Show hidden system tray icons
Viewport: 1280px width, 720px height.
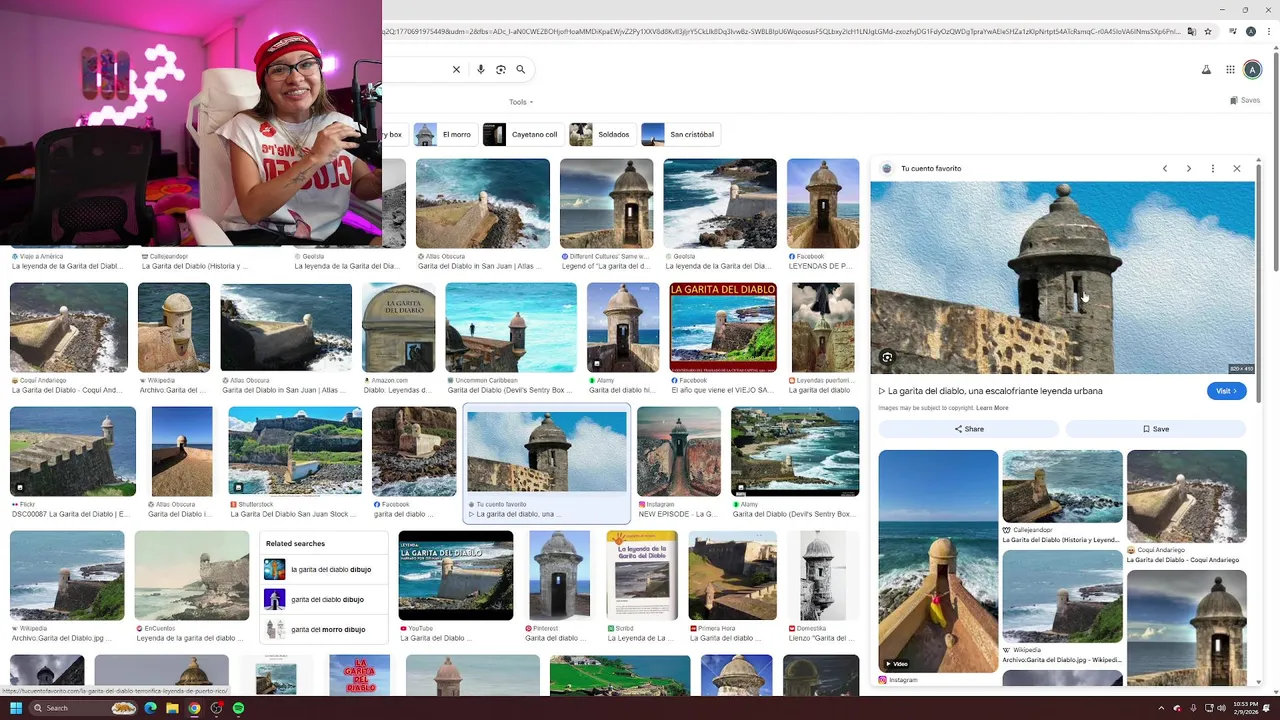(x=1161, y=708)
